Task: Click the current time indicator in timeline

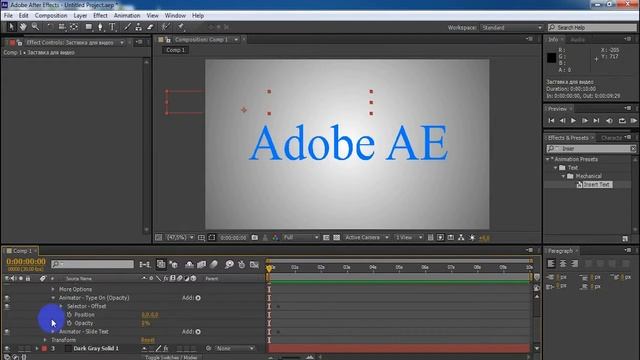Action: coord(269,268)
